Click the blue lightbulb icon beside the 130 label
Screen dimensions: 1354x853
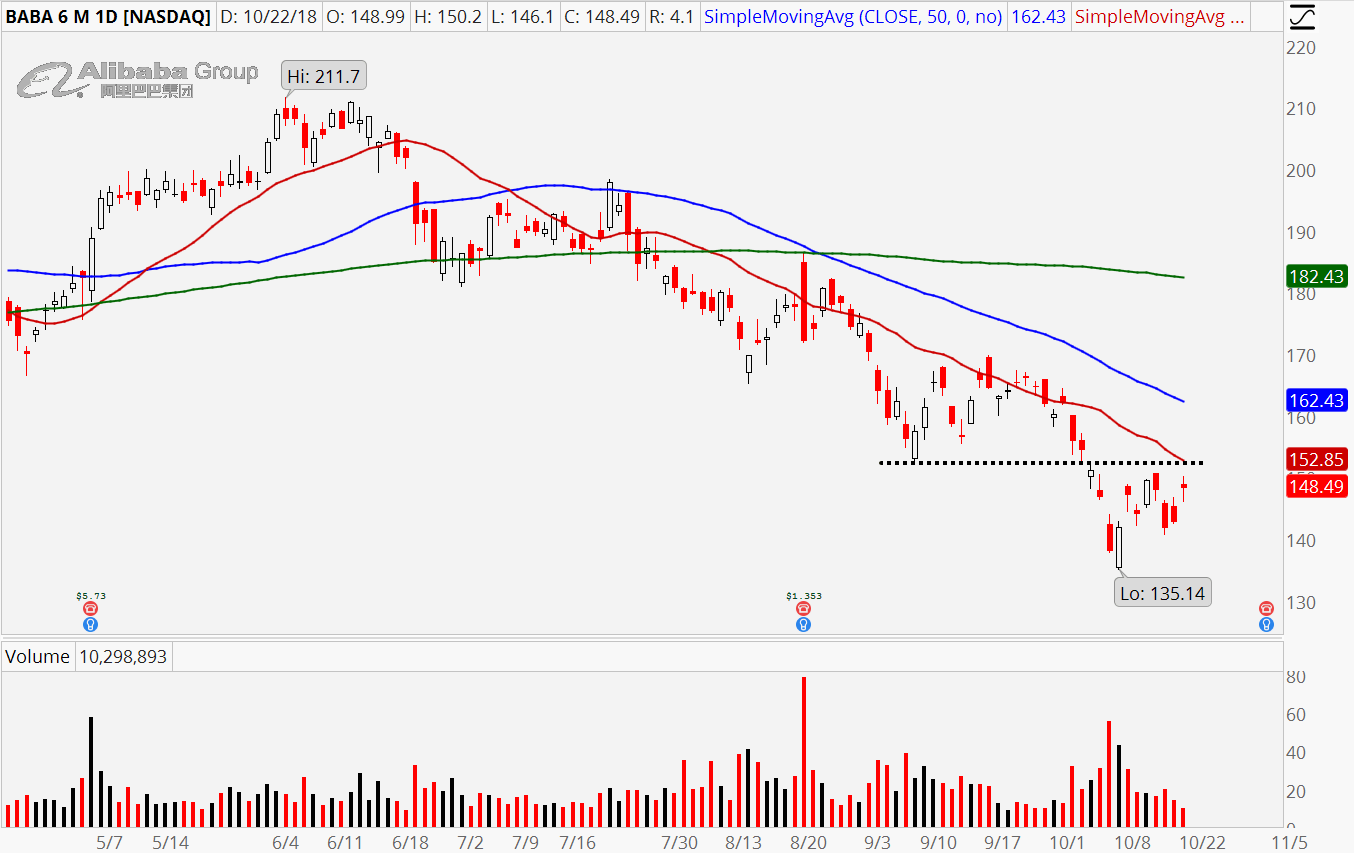coord(1266,624)
